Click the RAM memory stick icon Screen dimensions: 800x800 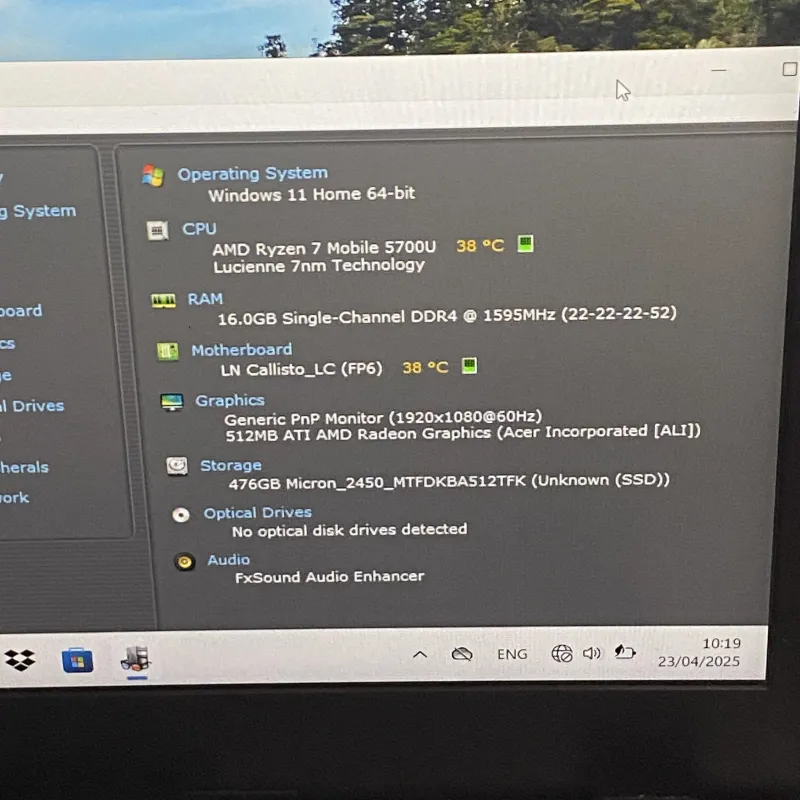click(x=163, y=300)
